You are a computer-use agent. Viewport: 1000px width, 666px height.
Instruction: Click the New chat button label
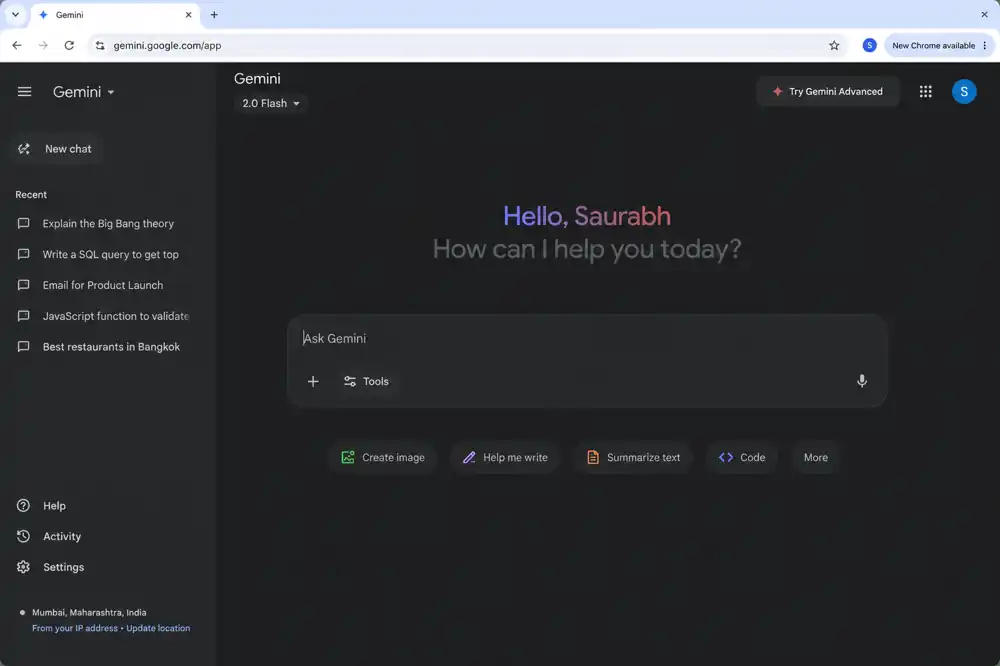[68, 149]
